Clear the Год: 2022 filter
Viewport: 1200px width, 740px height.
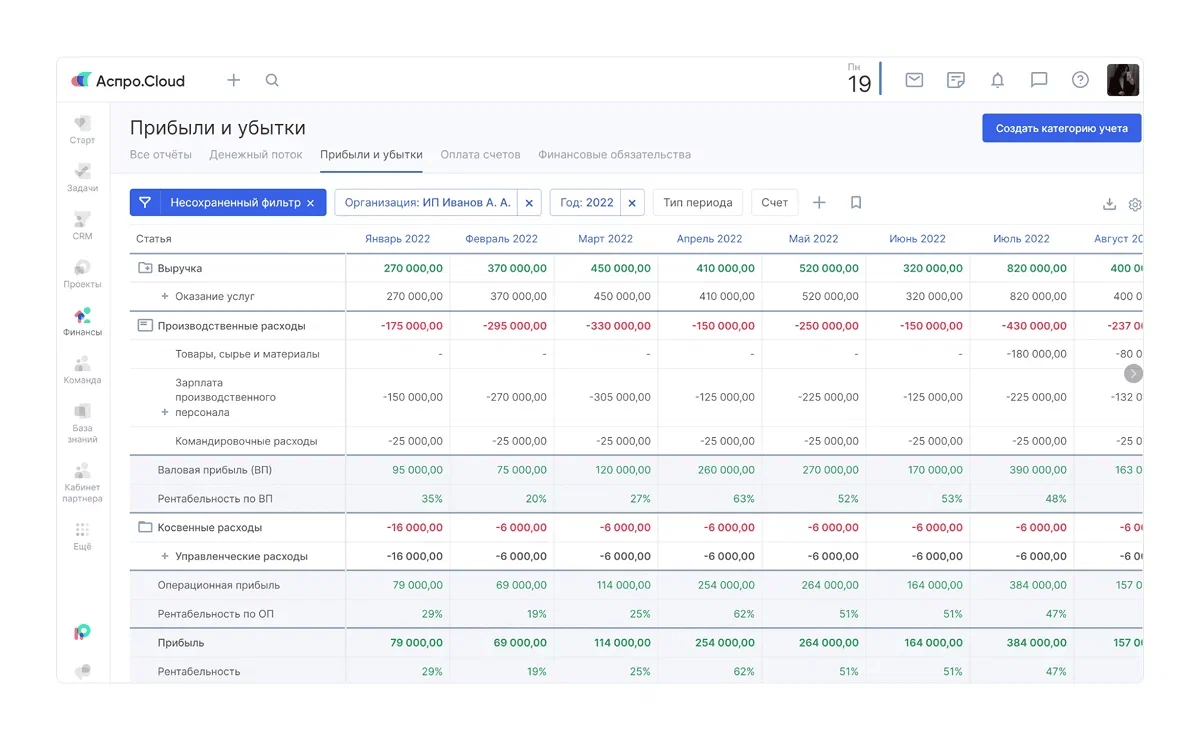632,202
